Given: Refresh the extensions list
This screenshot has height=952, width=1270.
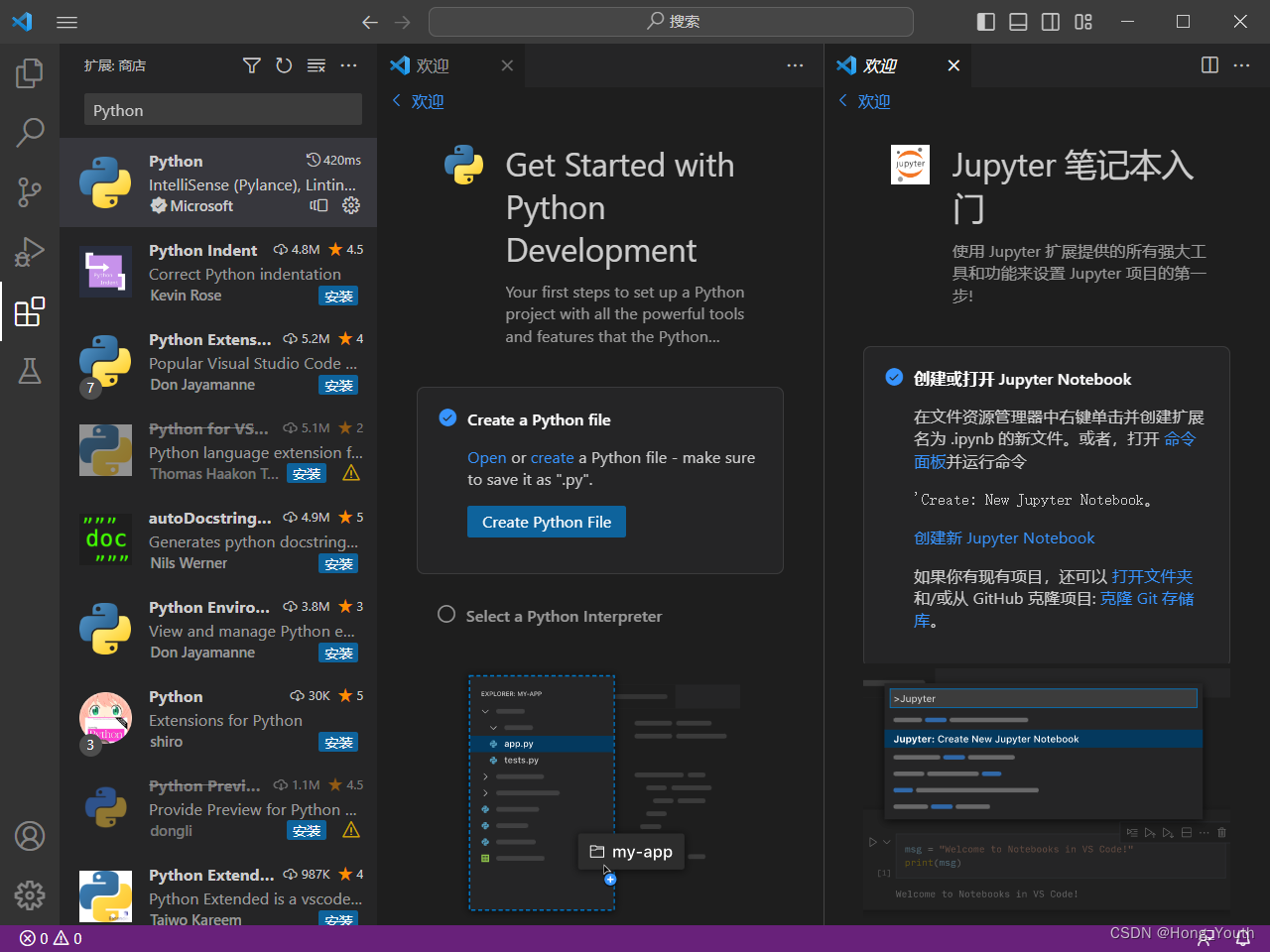Looking at the screenshot, I should point(284,64).
